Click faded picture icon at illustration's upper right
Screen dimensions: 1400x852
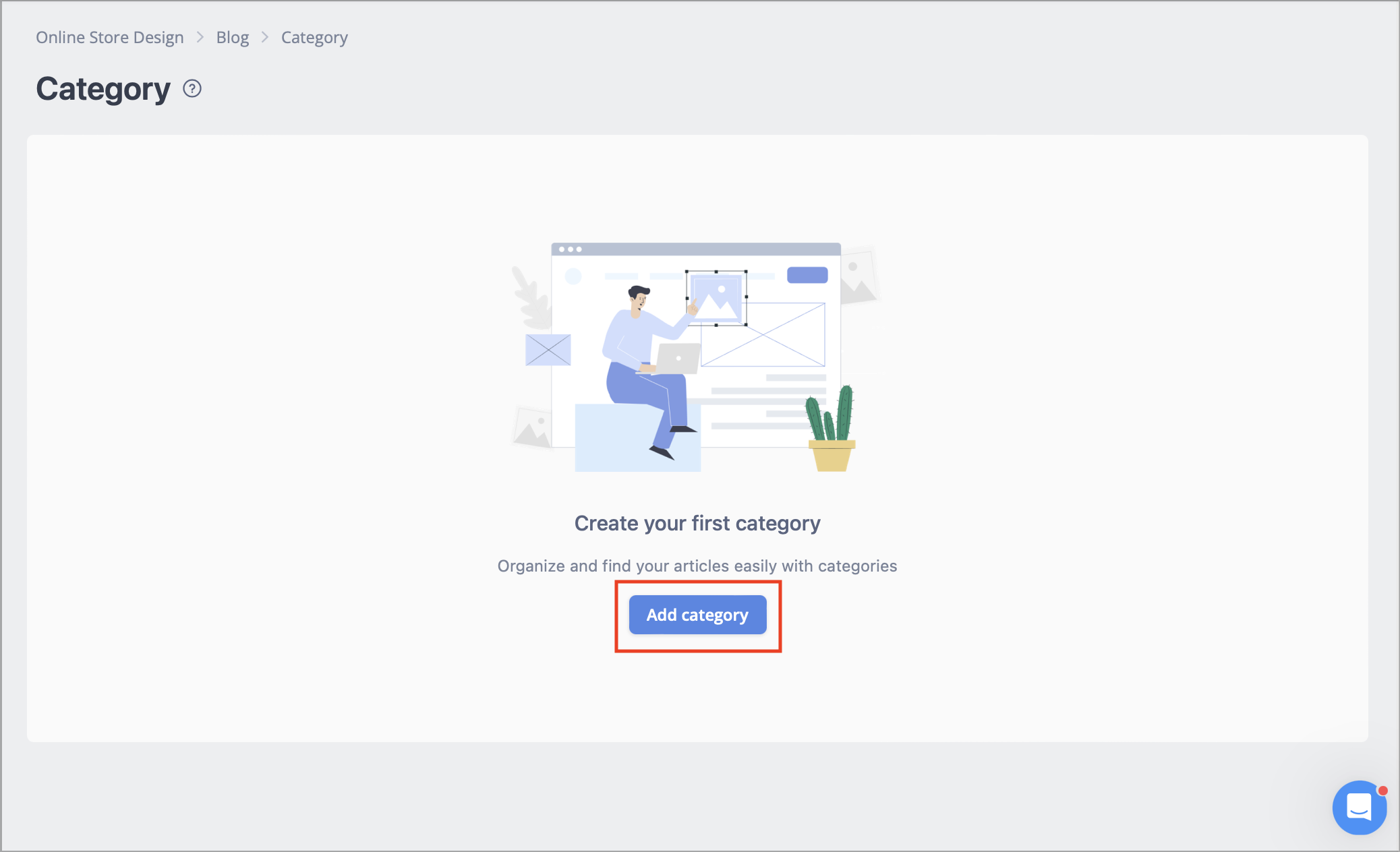tap(858, 276)
